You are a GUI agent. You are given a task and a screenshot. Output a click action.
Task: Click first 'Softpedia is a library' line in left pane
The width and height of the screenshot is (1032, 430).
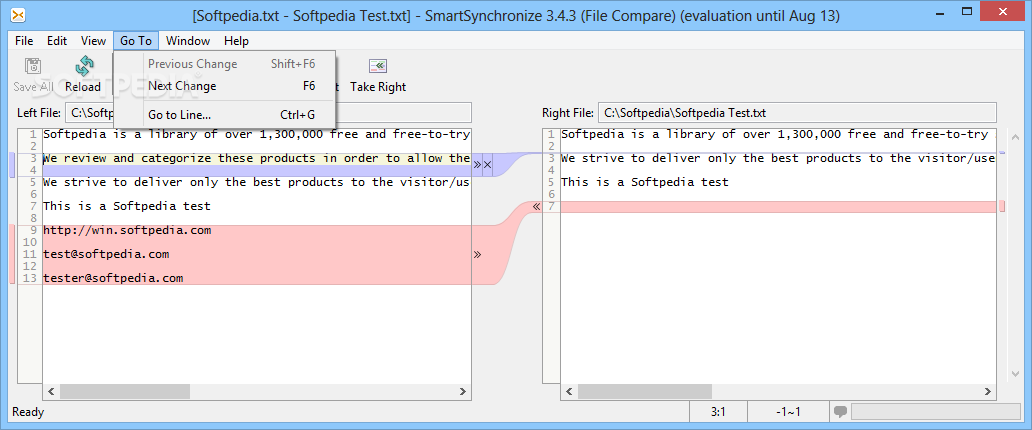pos(257,134)
